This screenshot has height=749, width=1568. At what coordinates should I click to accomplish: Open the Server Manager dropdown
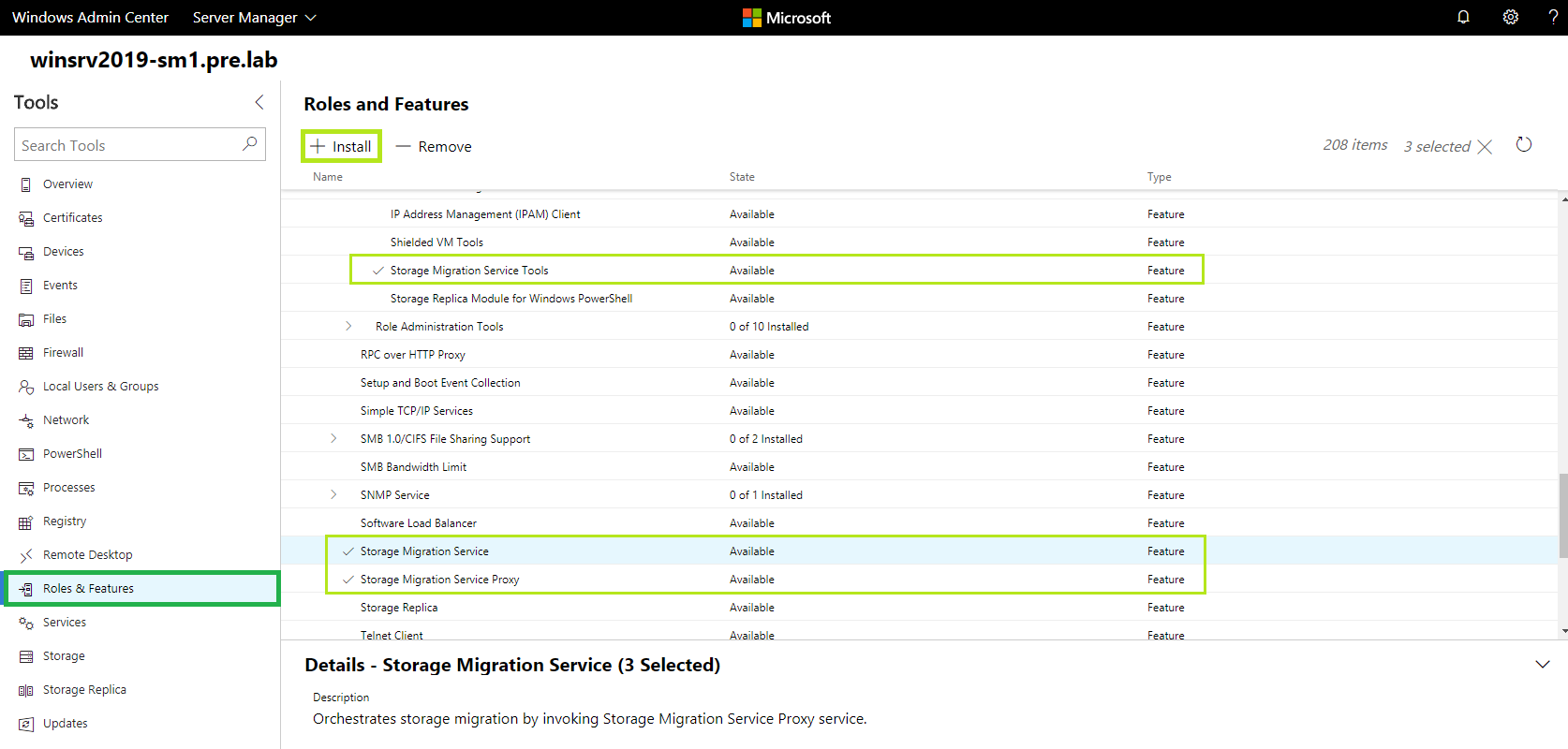pos(255,17)
